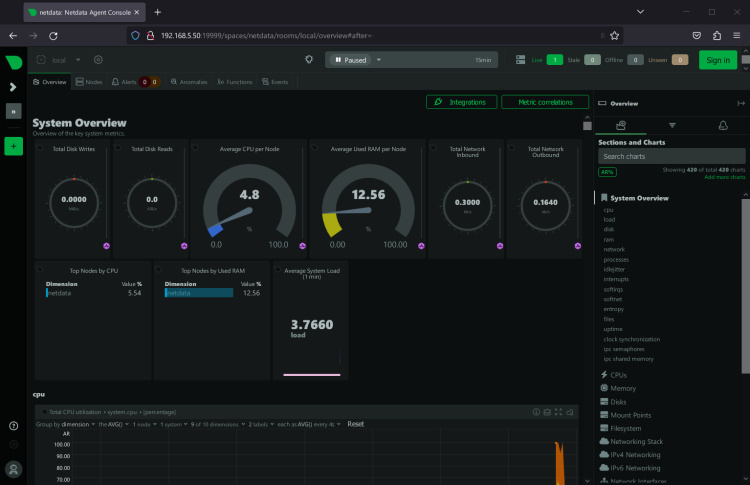Screen dimensions: 750x485
Task: Toggle checkbox on Top Nodes by CPU card
Action: pos(40,269)
